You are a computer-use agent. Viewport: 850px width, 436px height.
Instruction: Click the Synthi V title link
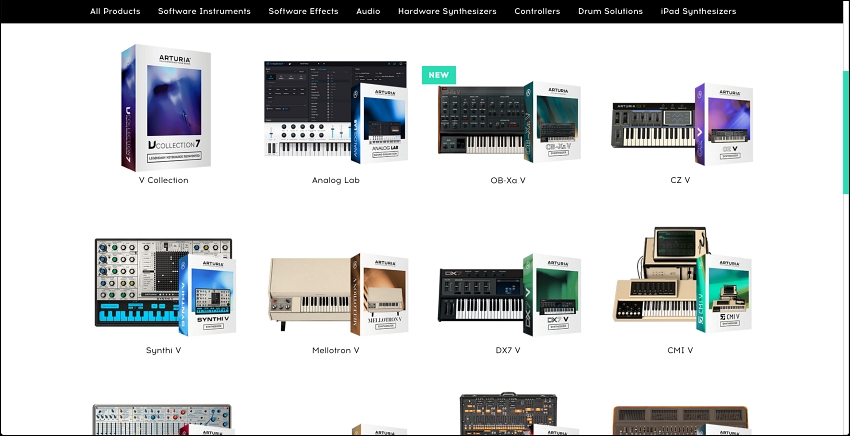164,350
